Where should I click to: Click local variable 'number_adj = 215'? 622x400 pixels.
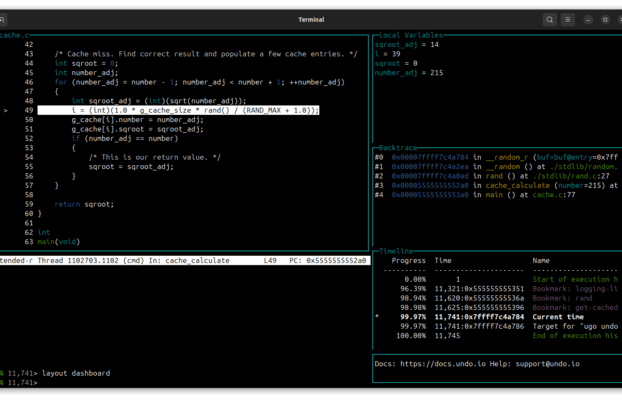coord(409,73)
